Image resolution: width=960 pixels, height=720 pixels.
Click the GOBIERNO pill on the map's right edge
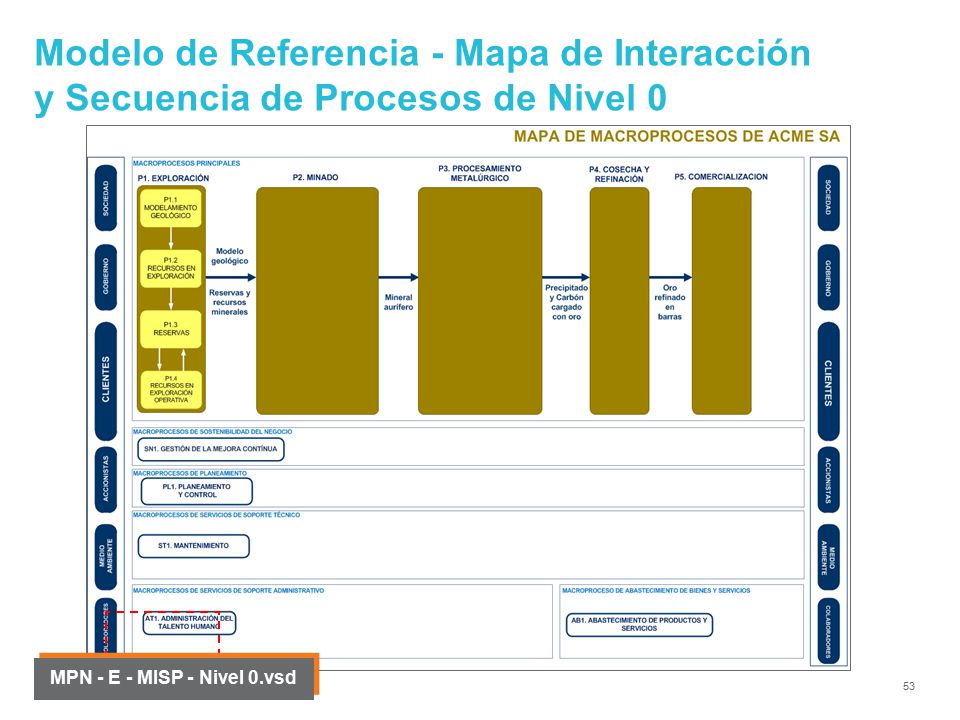[x=828, y=277]
